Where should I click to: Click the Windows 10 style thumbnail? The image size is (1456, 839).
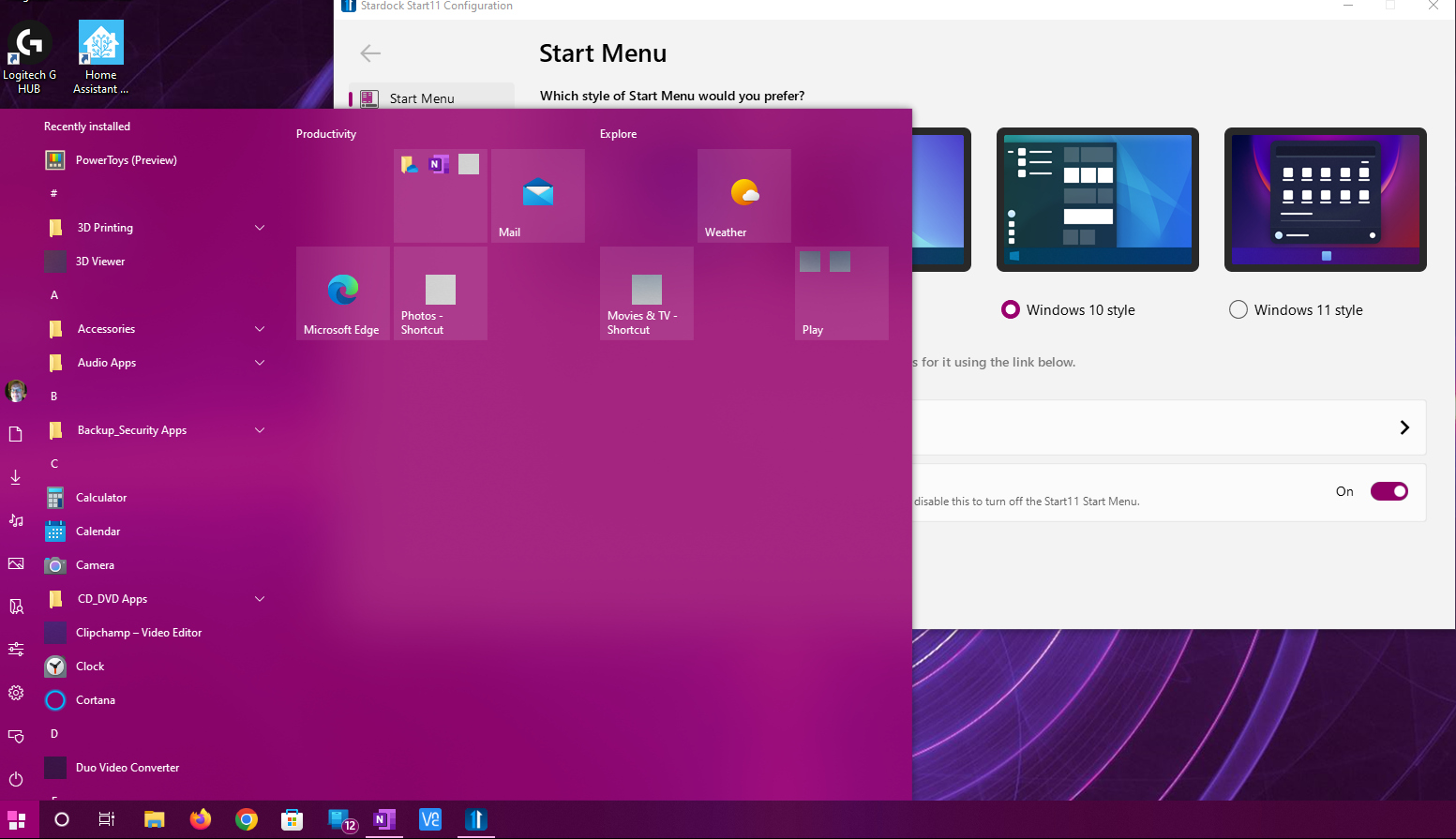1098,200
